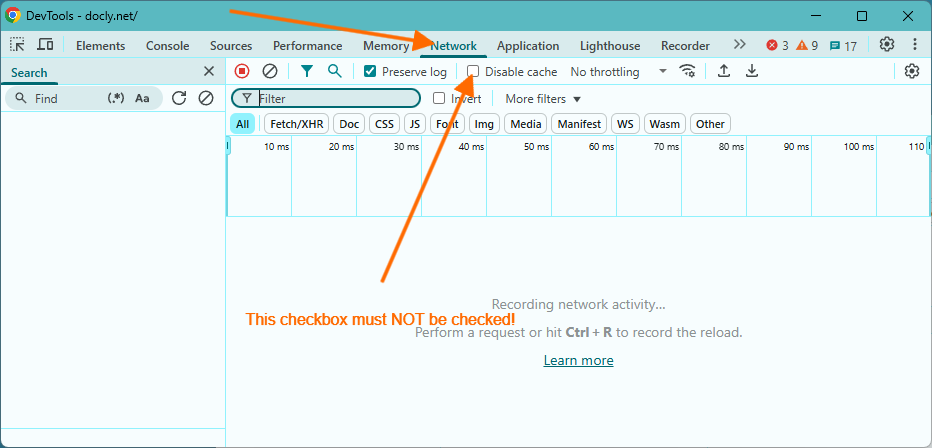Open the Learn more link

(578, 360)
